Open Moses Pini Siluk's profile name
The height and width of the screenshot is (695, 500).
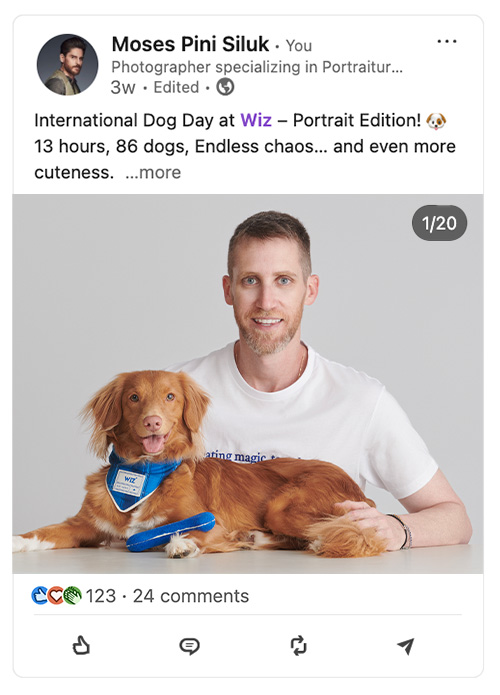click(x=190, y=44)
